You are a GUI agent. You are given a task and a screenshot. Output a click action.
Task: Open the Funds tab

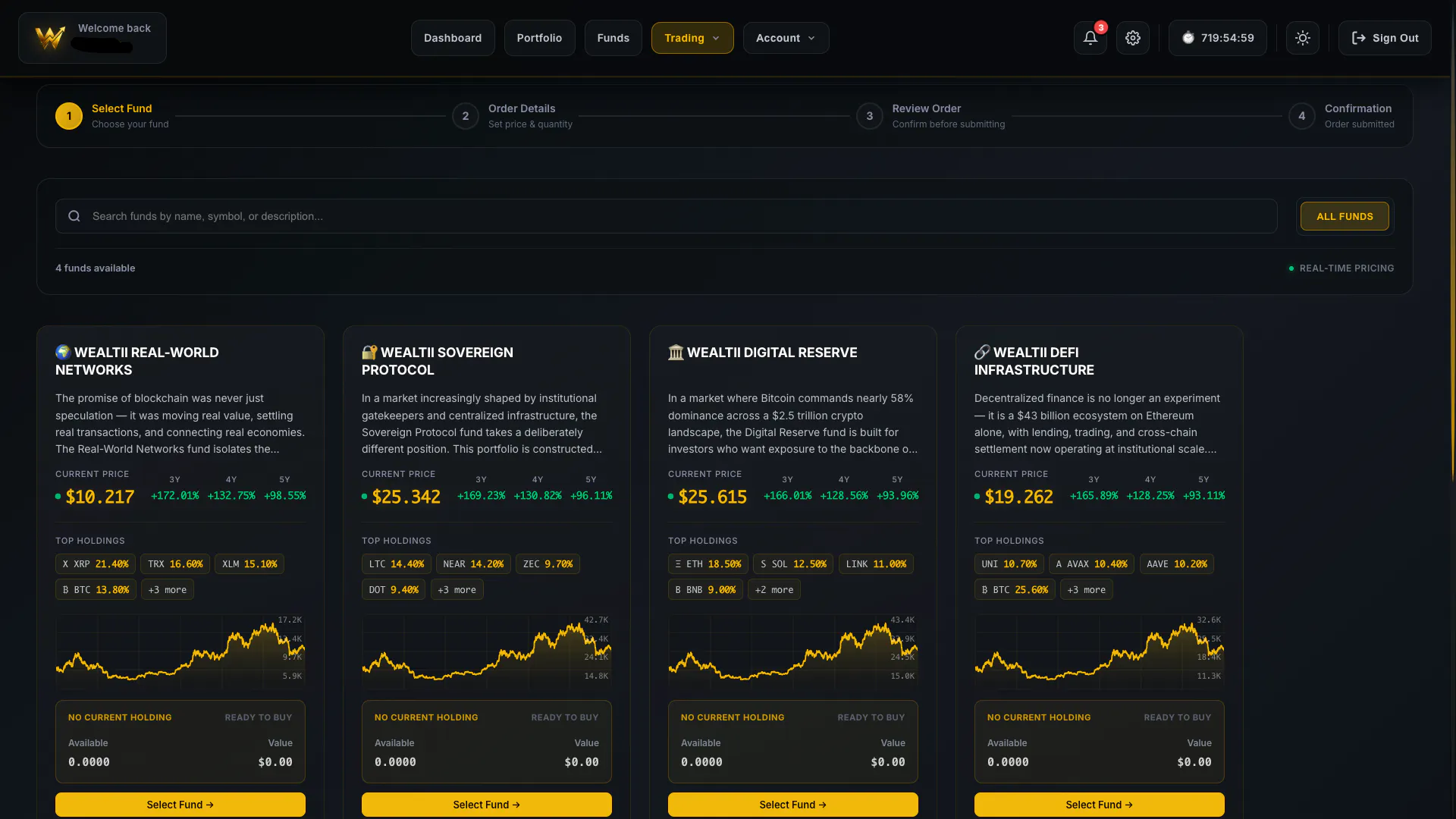click(613, 38)
